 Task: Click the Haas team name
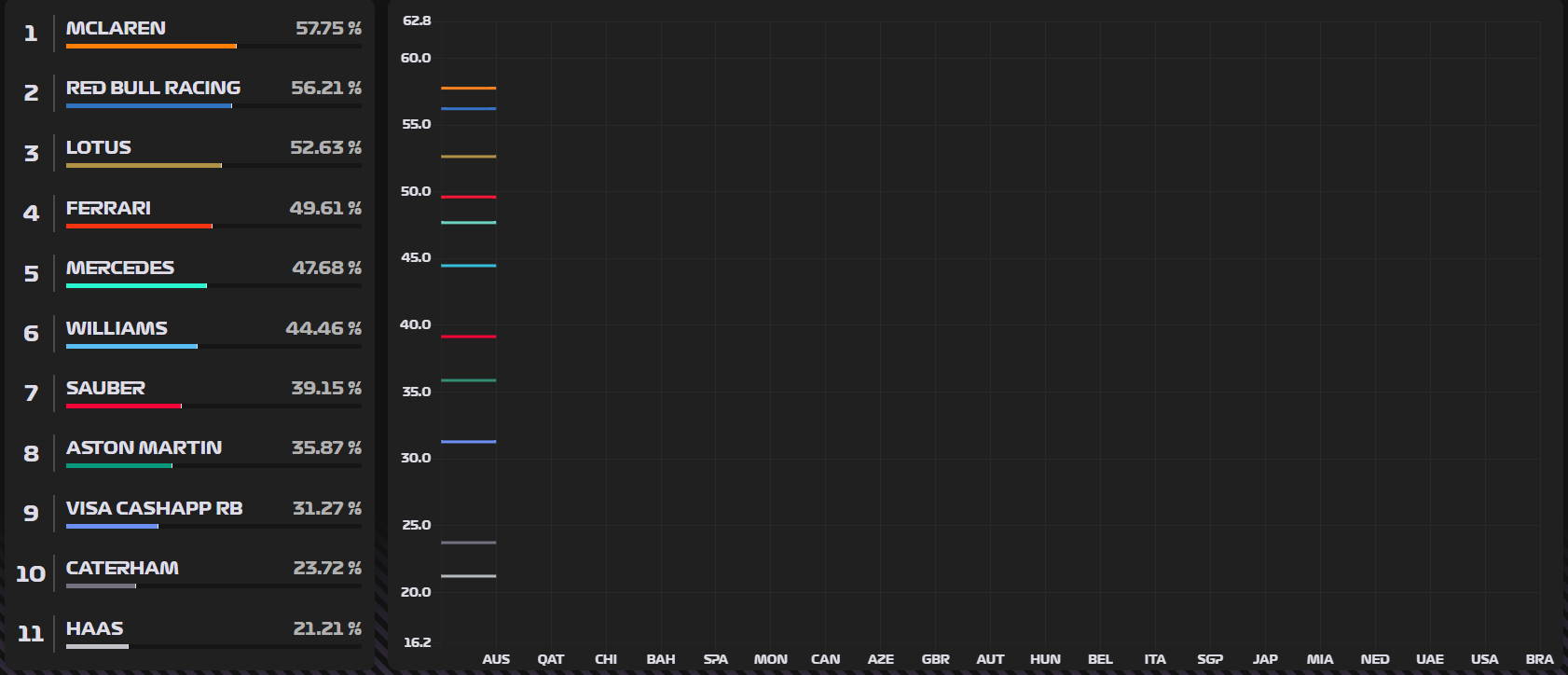pyautogui.click(x=95, y=628)
